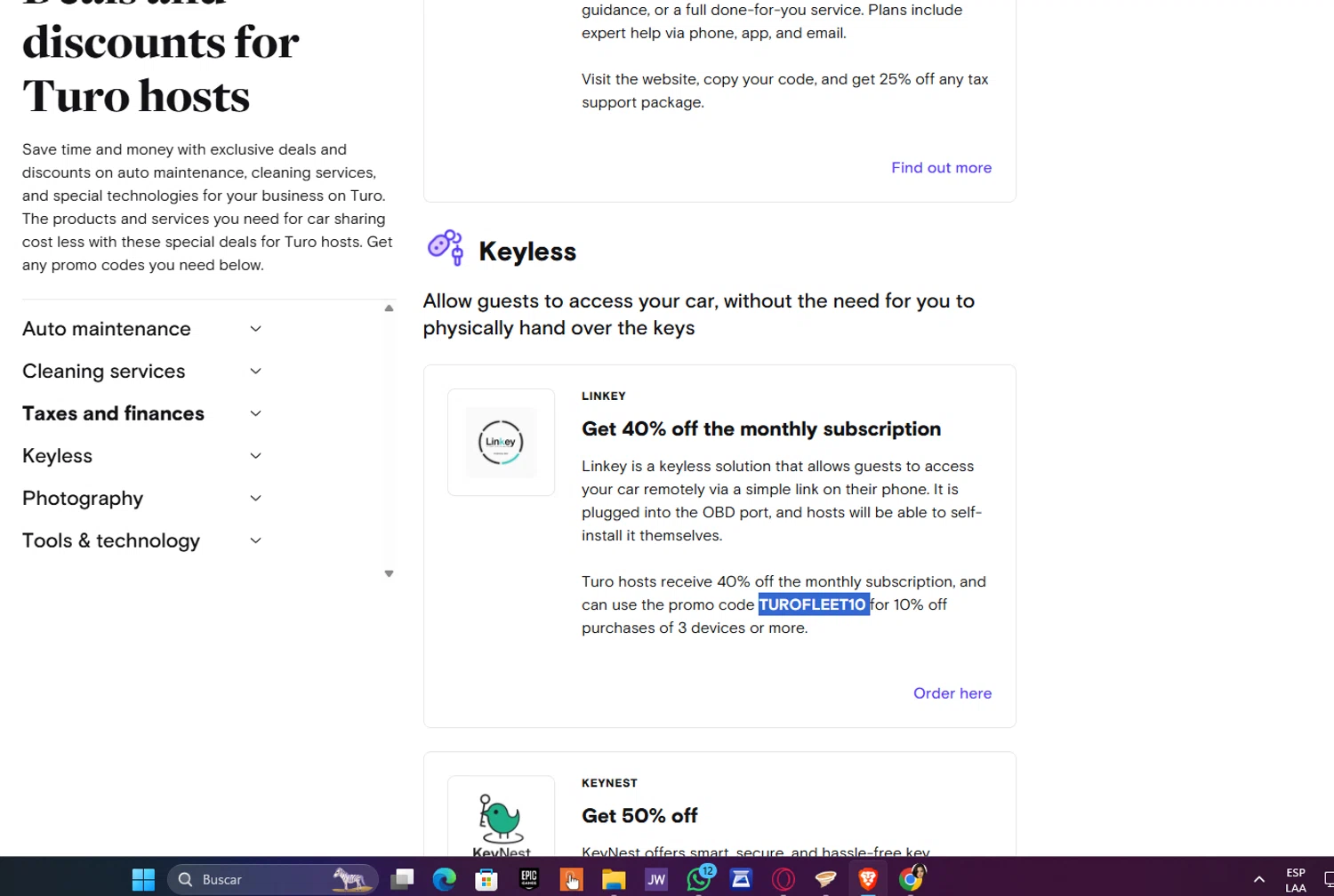Viewport: 1334px width, 896px height.
Task: Click the sidebar scroll down arrow
Action: click(x=389, y=574)
